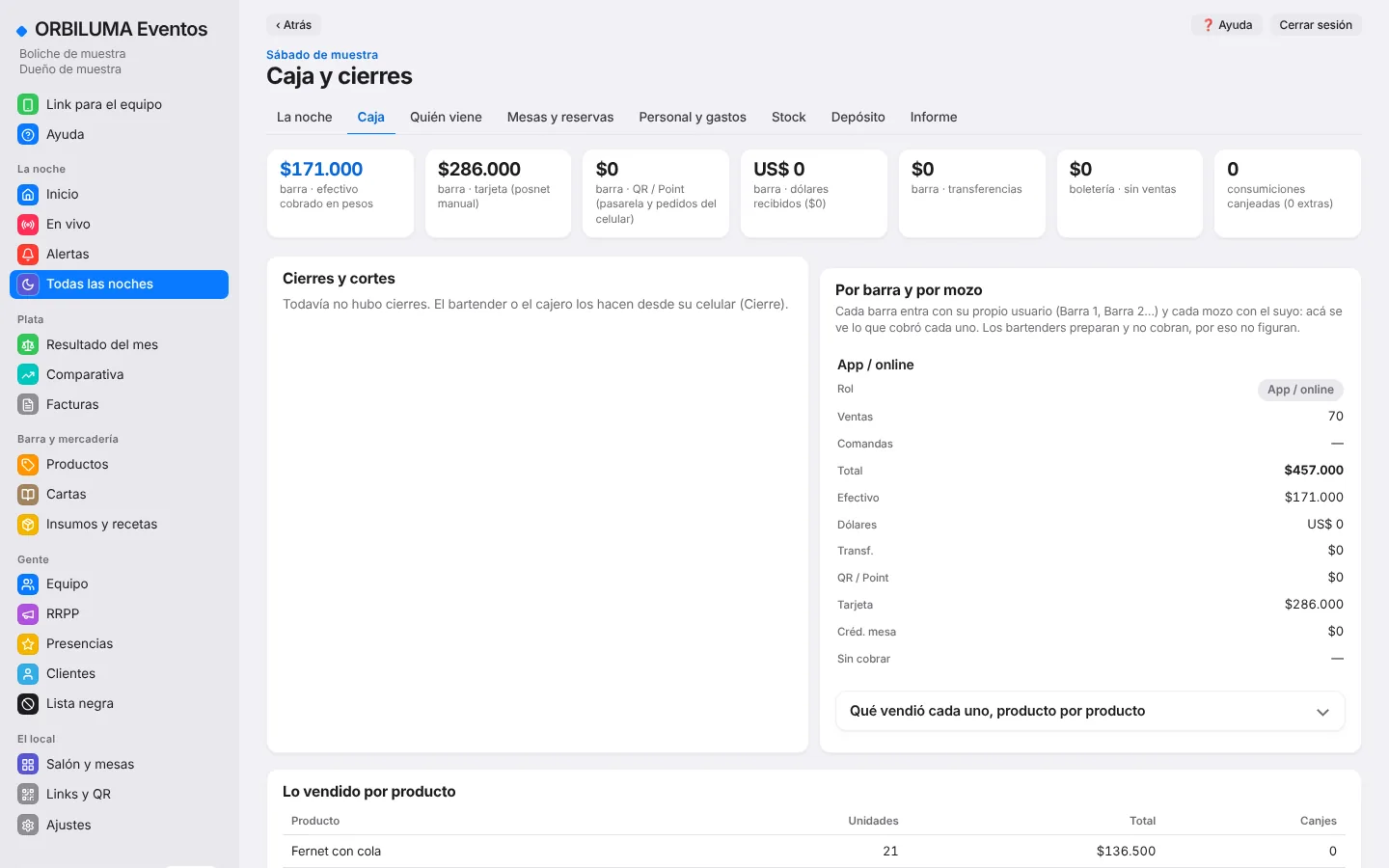Screen dimensions: 1389x868
Task: Click the Insumos y recetas box icon
Action: point(28,525)
